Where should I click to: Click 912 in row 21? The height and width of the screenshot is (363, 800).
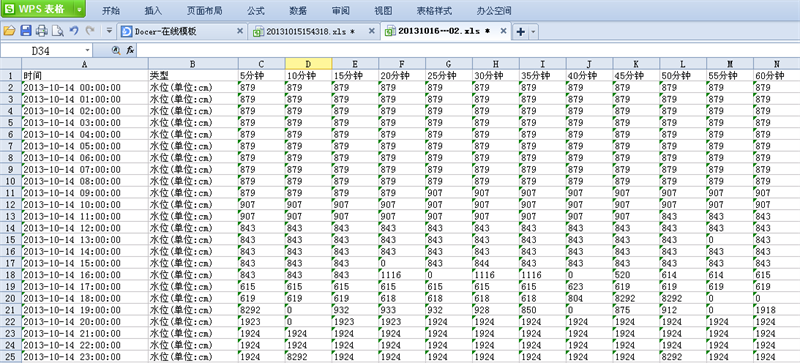(x=683, y=310)
